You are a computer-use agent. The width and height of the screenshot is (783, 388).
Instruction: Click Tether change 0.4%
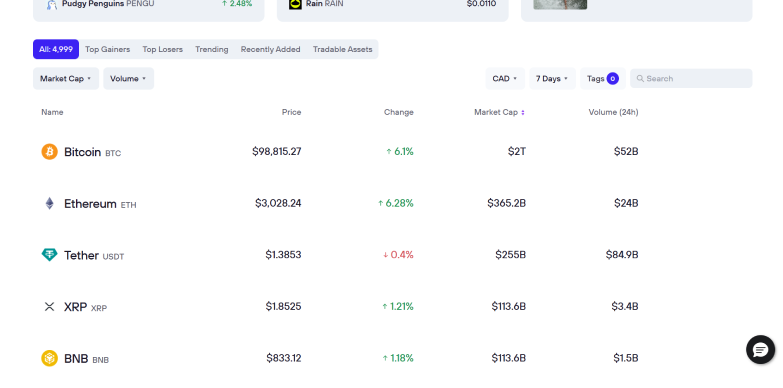[x=398, y=255]
